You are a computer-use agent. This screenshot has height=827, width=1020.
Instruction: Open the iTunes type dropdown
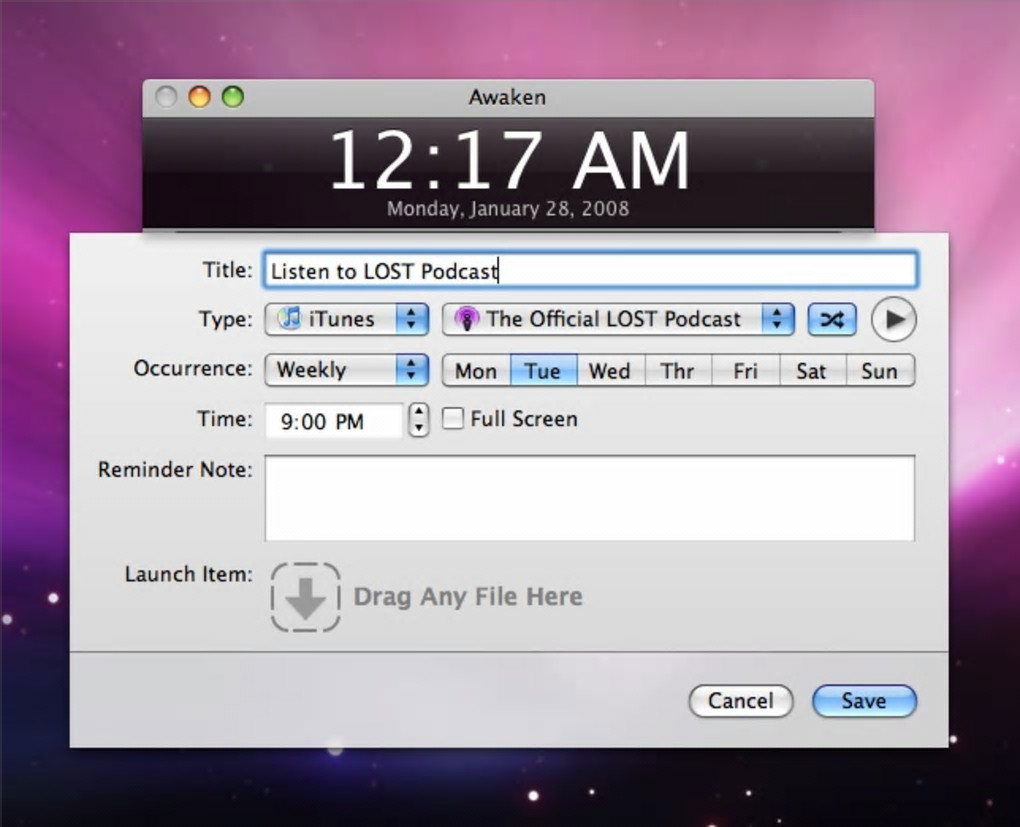pos(347,319)
